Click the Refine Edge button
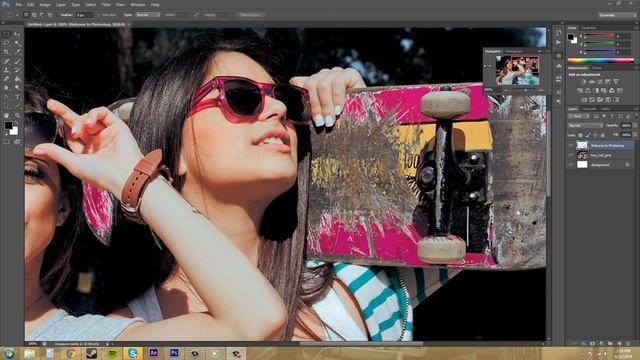This screenshot has height=360, width=640. (x=251, y=15)
